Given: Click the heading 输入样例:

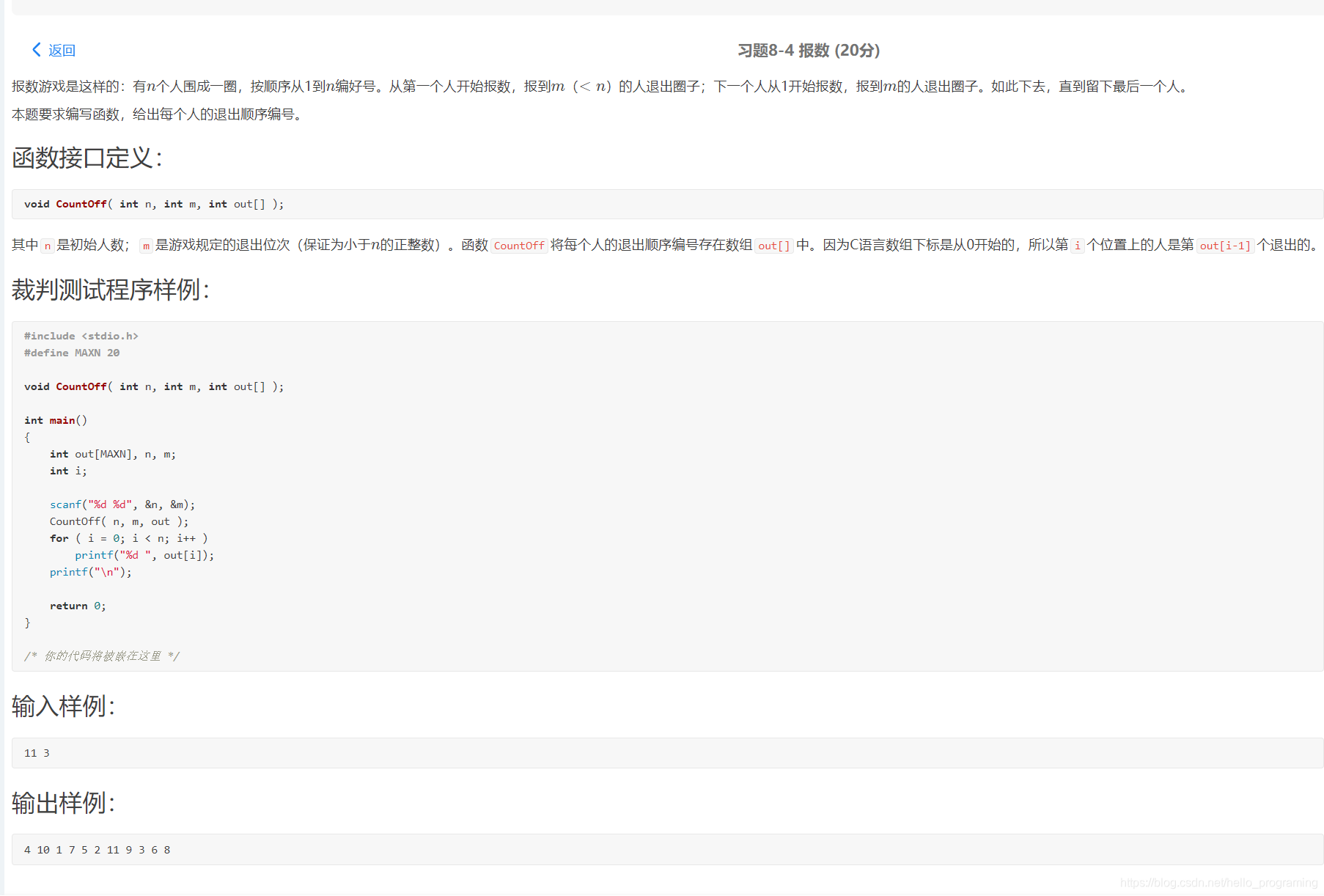Looking at the screenshot, I should point(64,706).
